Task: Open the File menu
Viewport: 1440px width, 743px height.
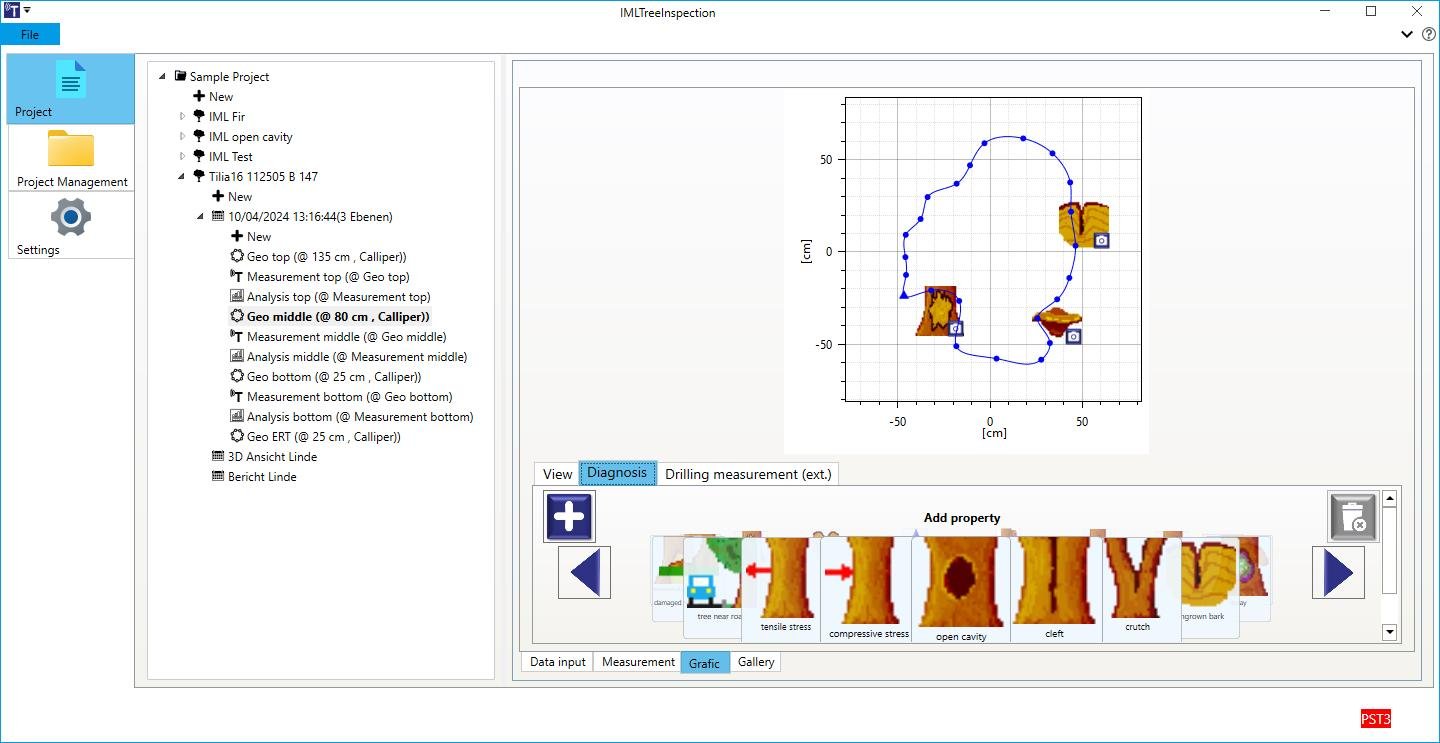Action: coord(30,34)
